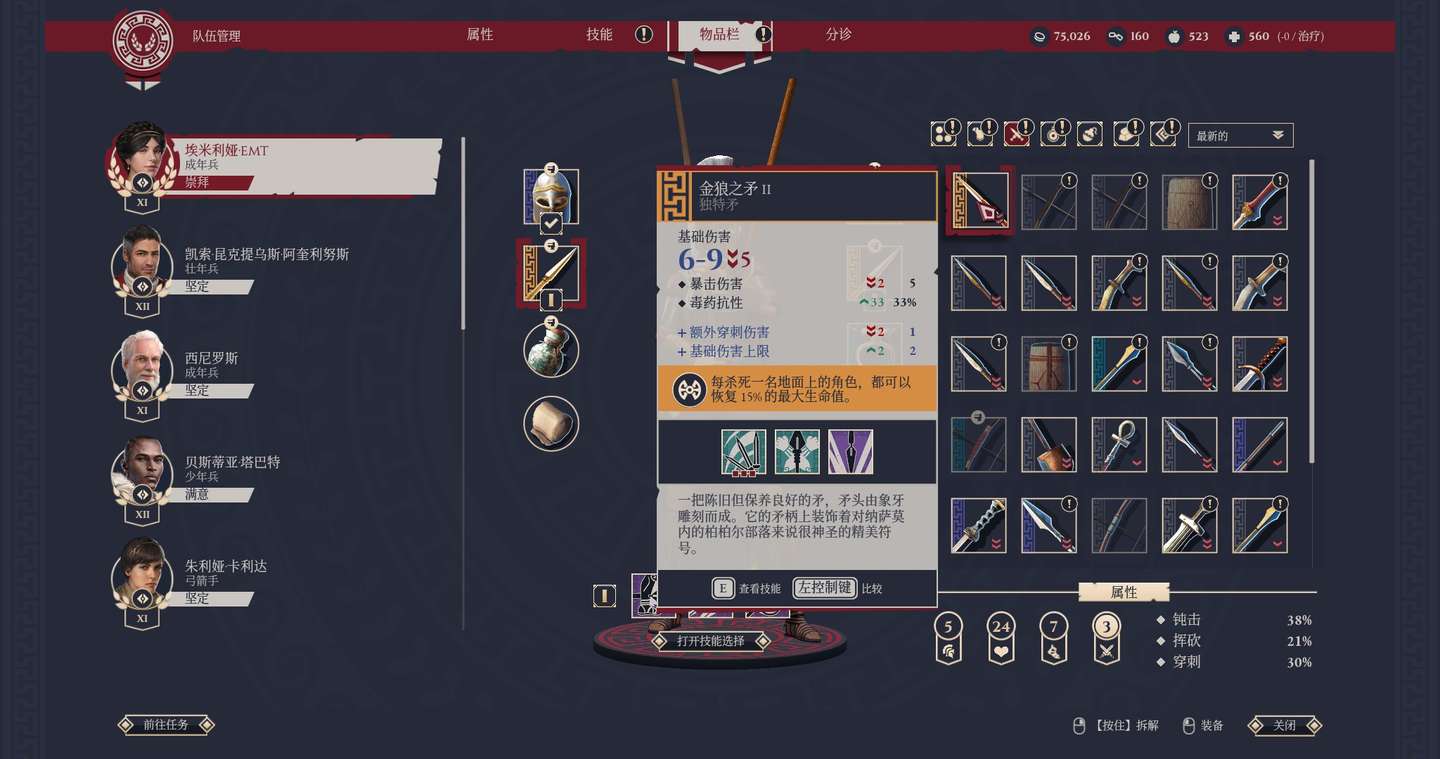The width and height of the screenshot is (1440, 759).
Task: Click the ankh item in inventory
Action: (x=1118, y=444)
